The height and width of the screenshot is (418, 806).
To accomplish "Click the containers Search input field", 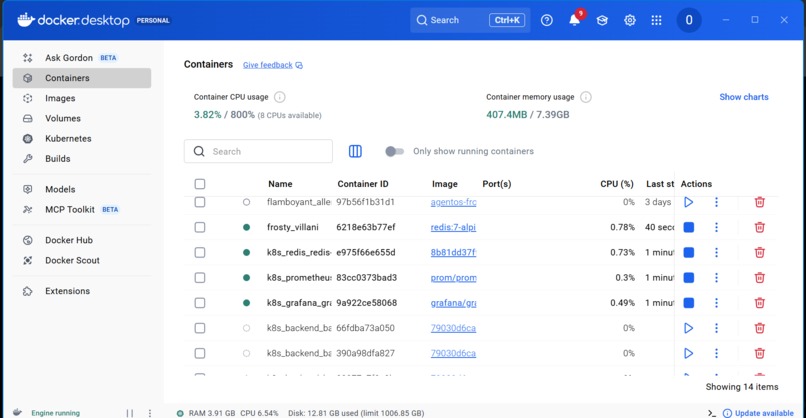I will [258, 151].
